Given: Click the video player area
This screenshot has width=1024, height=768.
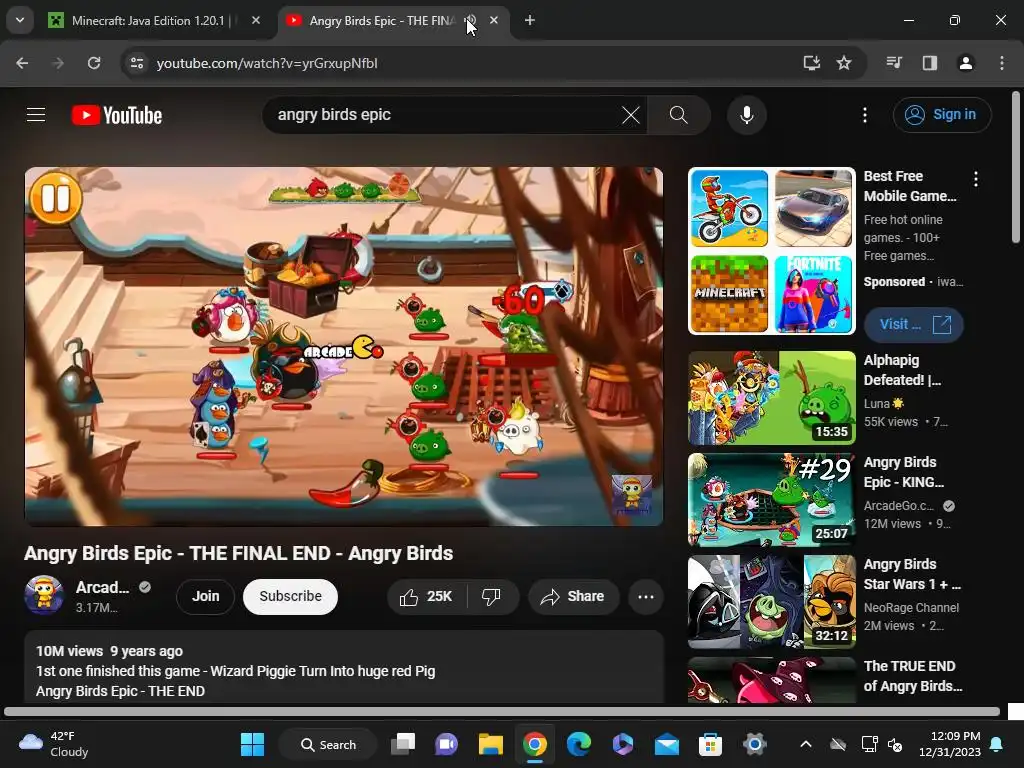Looking at the screenshot, I should [x=344, y=347].
